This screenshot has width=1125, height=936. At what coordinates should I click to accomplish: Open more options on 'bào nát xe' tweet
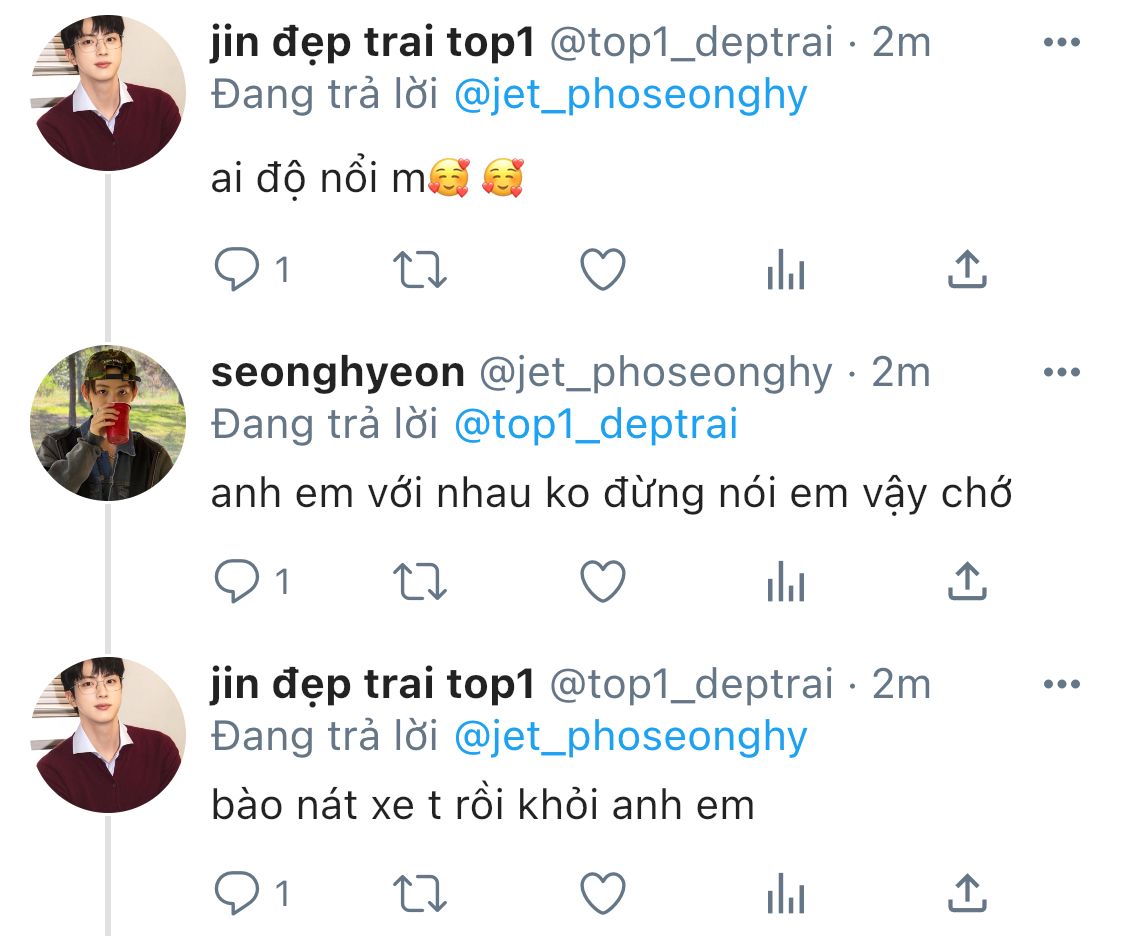1062,685
